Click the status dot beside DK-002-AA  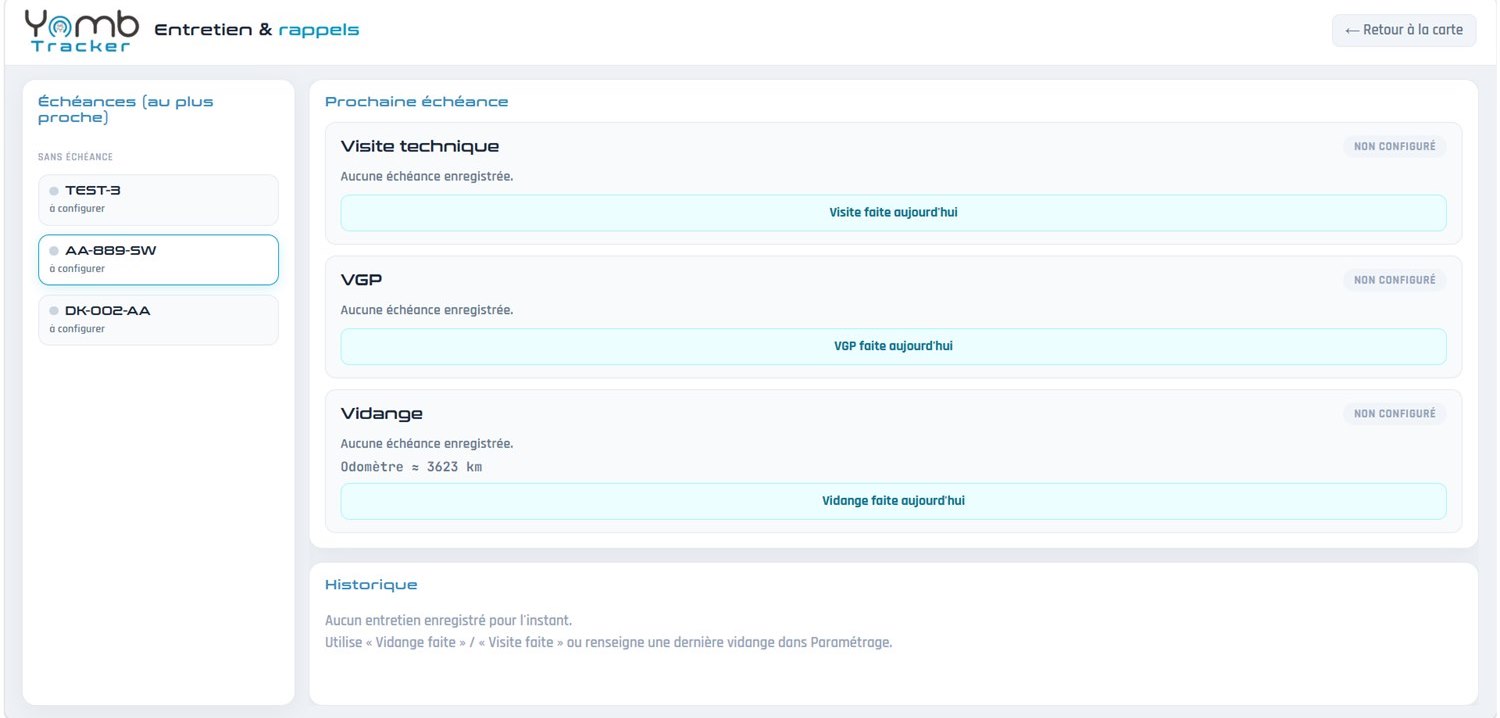(x=54, y=311)
